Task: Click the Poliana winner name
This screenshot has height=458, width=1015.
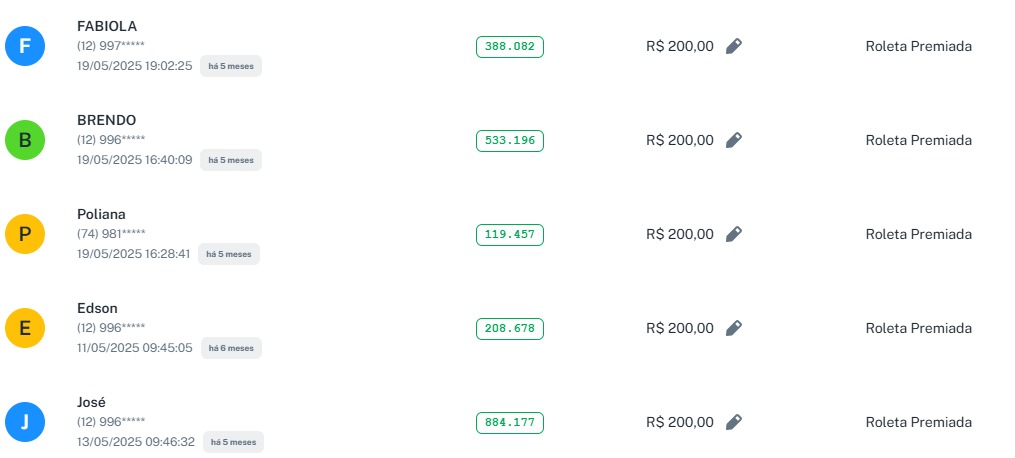Action: [101, 214]
